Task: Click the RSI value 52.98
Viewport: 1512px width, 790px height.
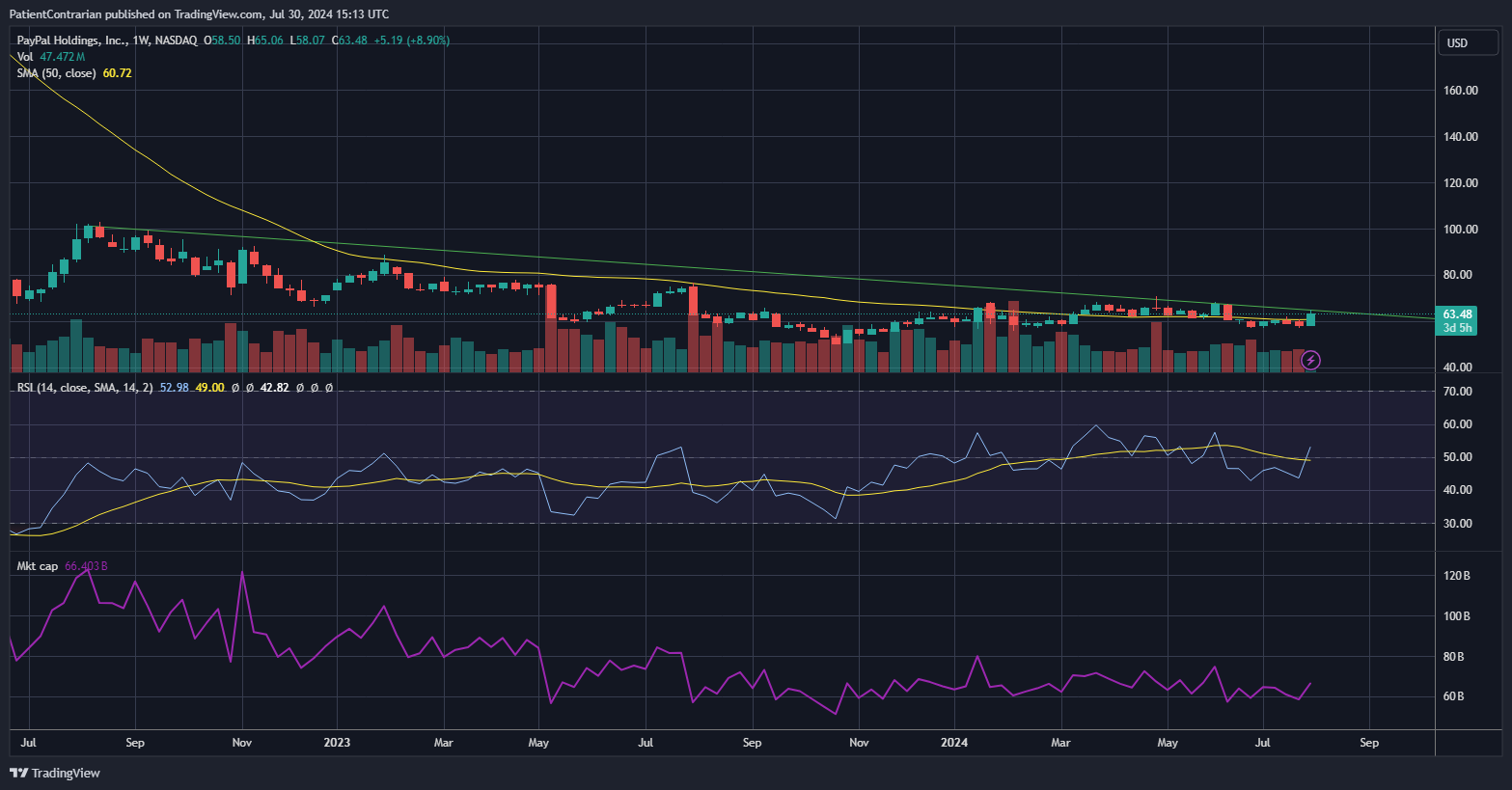Action: tap(175, 388)
